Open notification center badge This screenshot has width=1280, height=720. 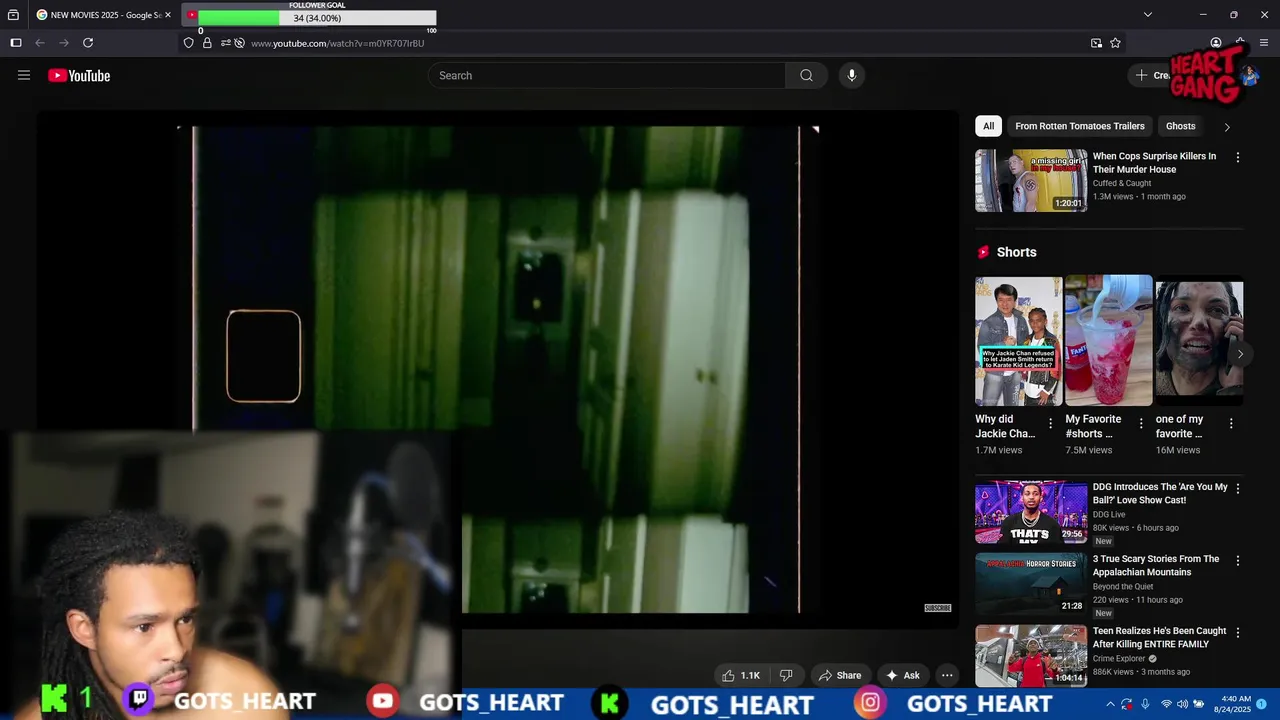point(1262,704)
